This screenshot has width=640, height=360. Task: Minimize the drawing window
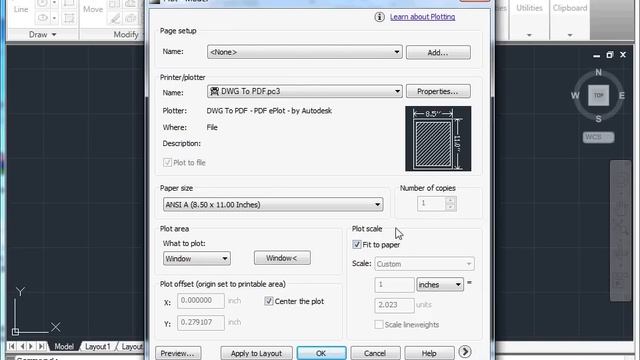pyautogui.click(x=596, y=55)
